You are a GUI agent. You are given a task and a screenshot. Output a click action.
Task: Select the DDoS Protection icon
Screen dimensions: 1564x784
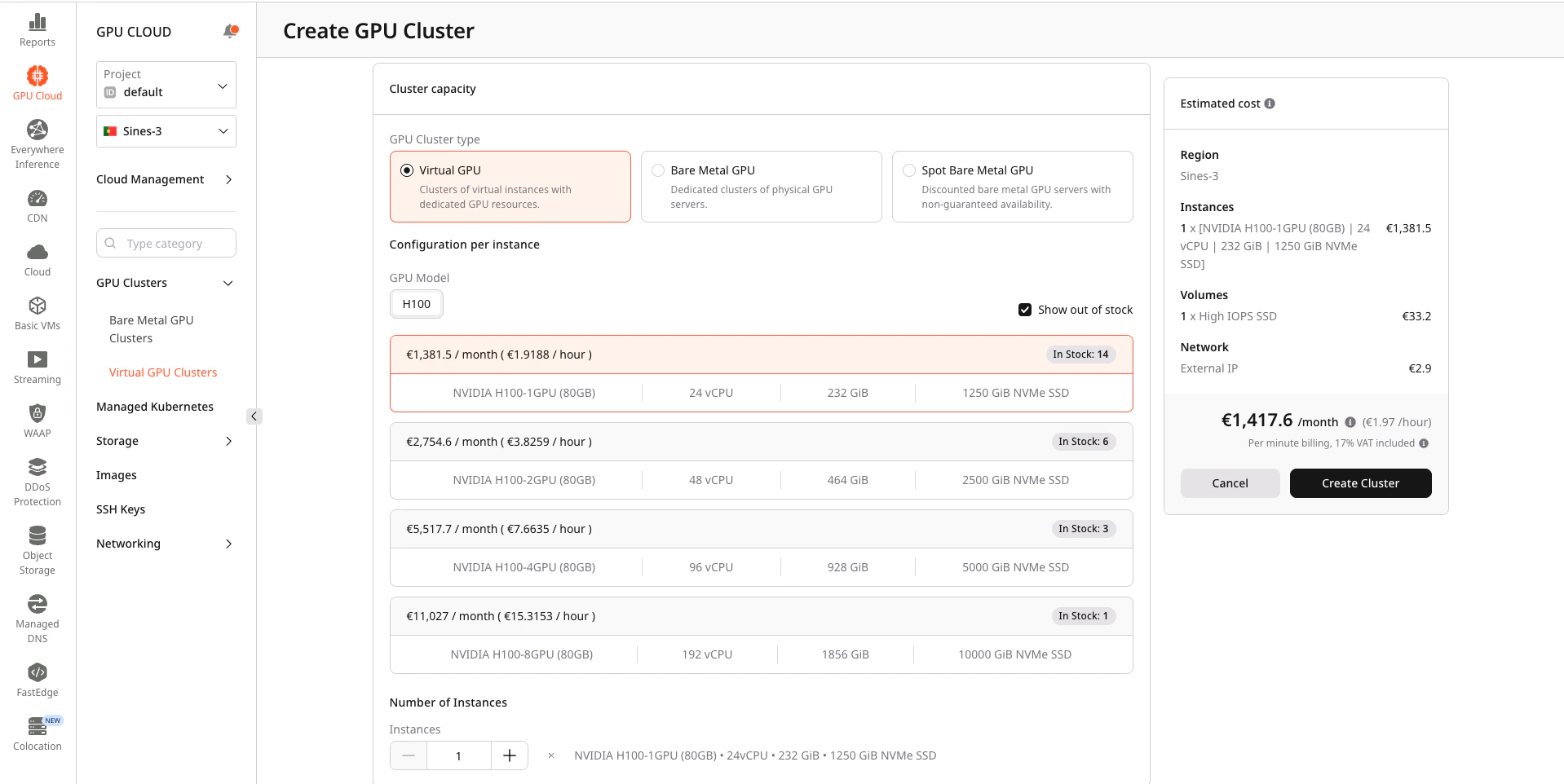pyautogui.click(x=37, y=467)
